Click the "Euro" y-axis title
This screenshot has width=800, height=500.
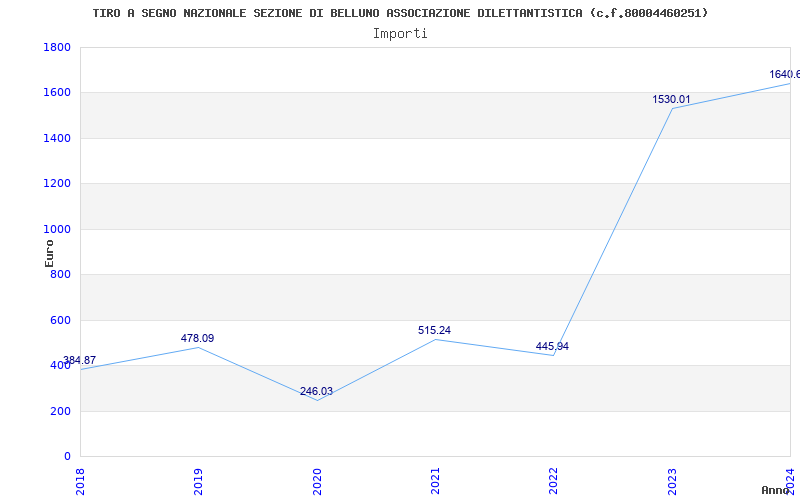tap(50, 252)
